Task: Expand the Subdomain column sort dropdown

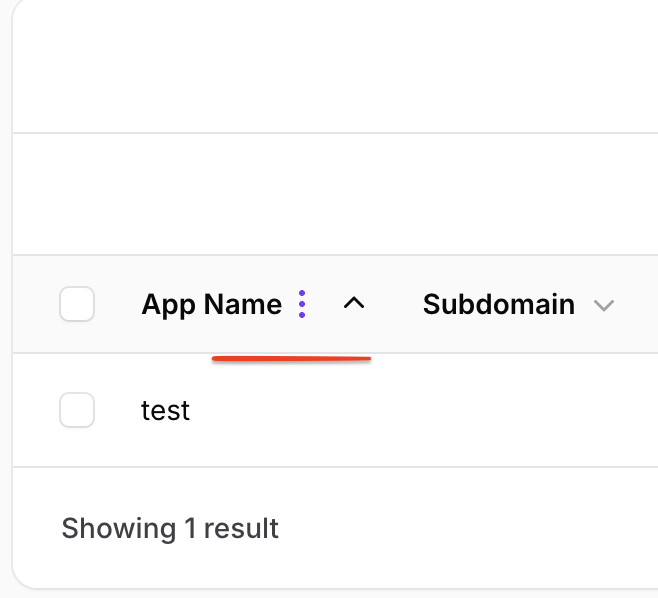Action: pos(603,305)
